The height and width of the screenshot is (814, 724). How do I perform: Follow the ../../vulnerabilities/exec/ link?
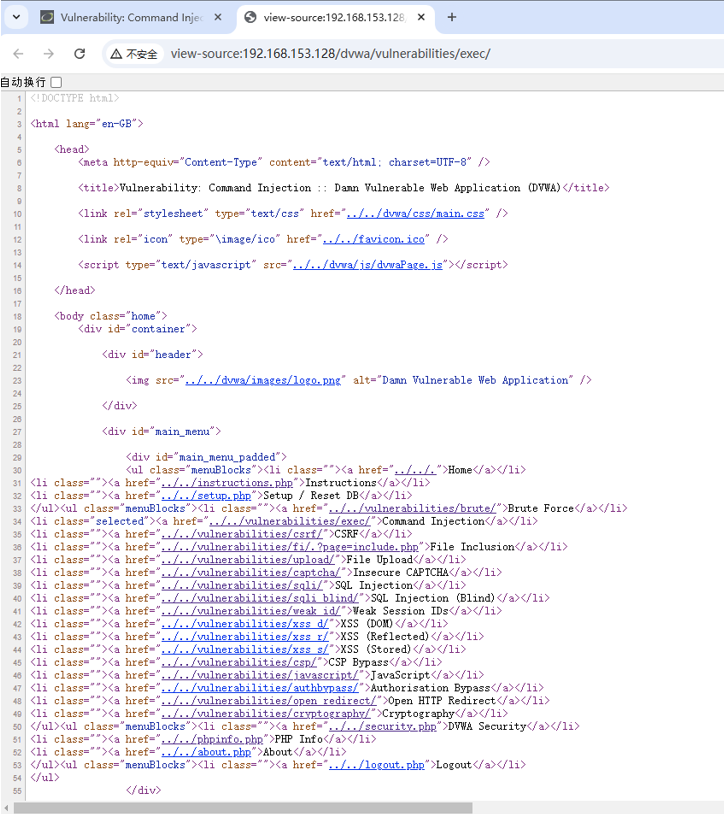(x=290, y=521)
